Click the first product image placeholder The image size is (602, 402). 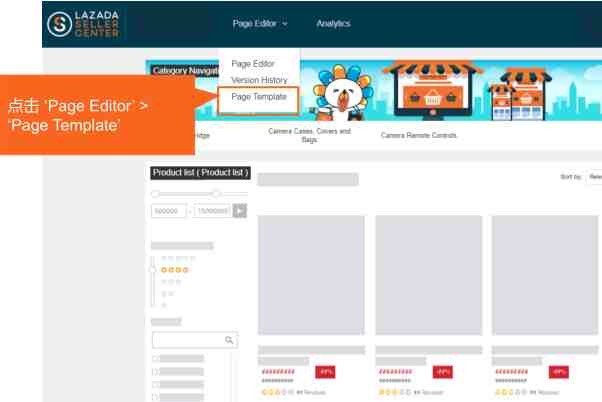(311, 275)
